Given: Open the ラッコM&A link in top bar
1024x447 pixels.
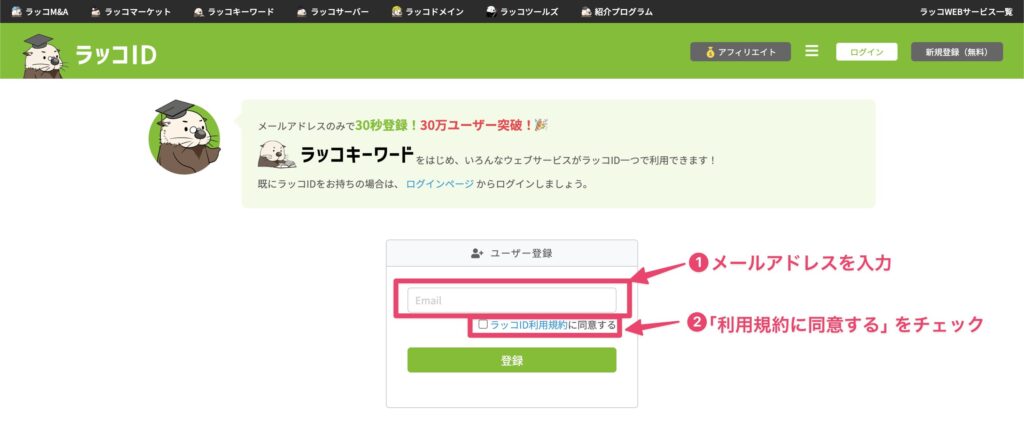Looking at the screenshot, I should (40, 12).
